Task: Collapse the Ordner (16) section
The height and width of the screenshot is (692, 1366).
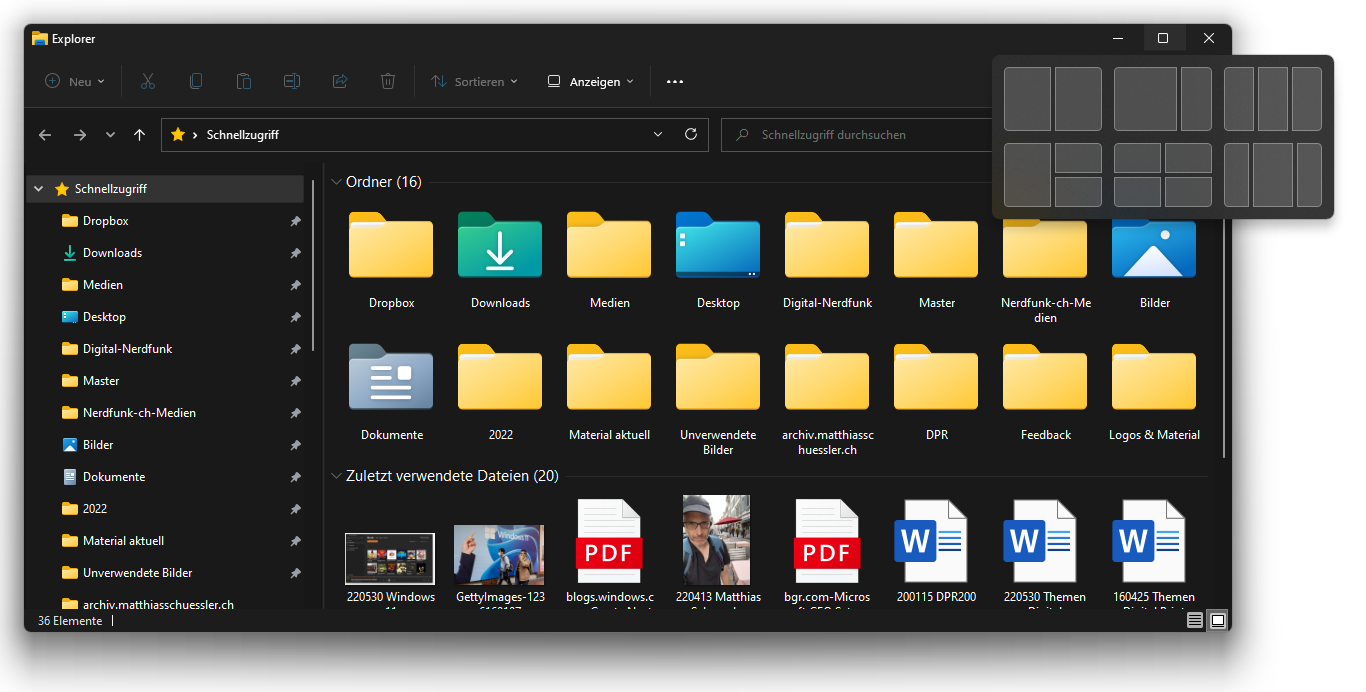Action: coord(337,182)
